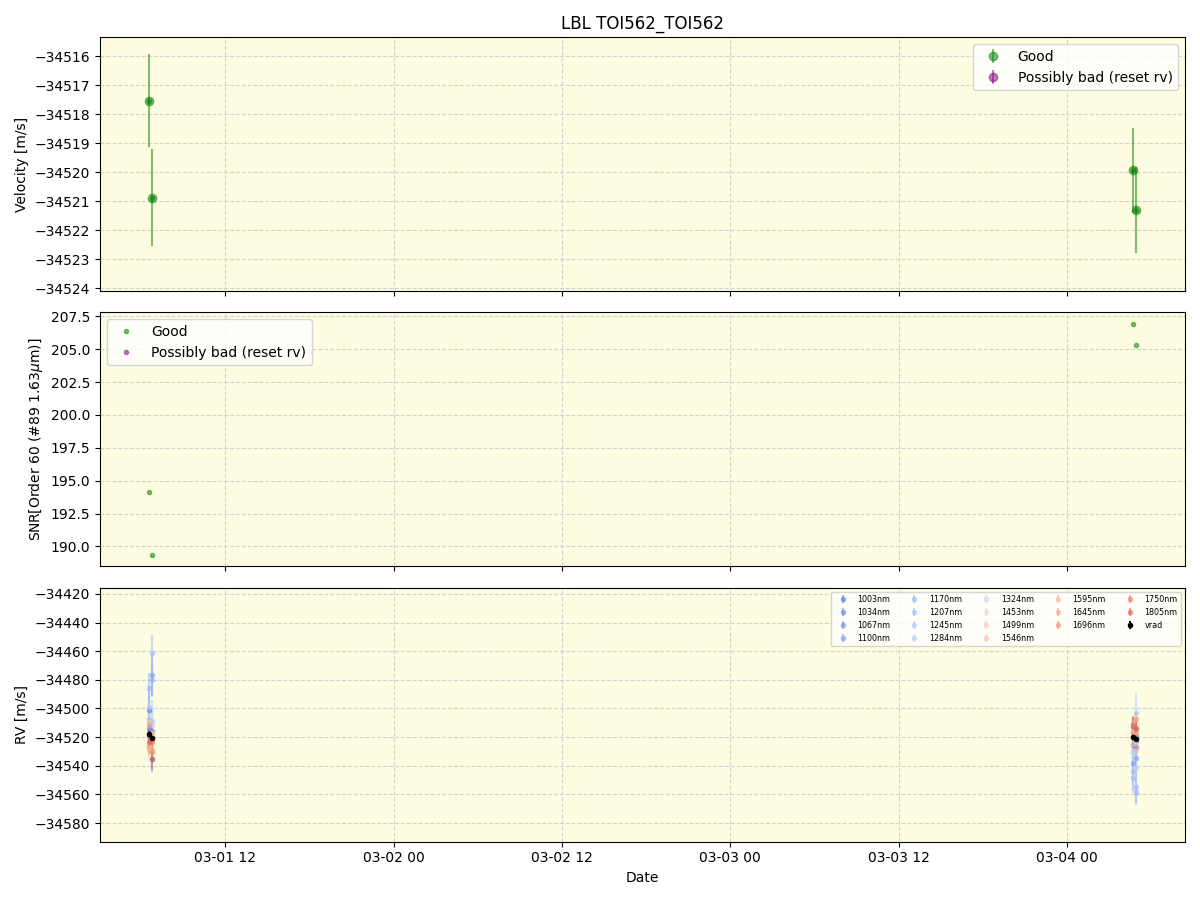
Task: Click the 'vrad' legend entry
Action: pyautogui.click(x=1153, y=625)
